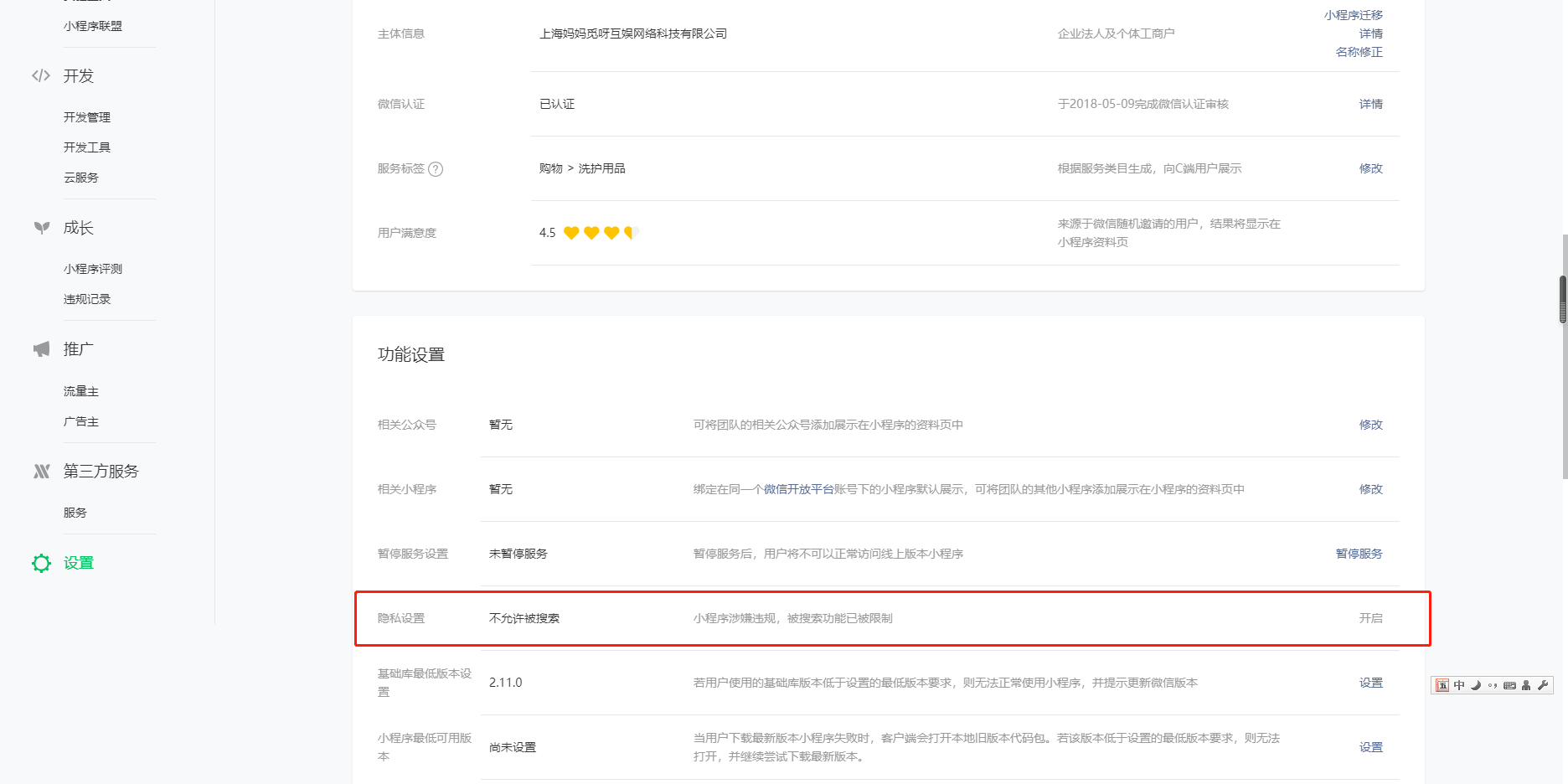Open 流量主 under 推广
The image size is (1568, 784).
[81, 391]
